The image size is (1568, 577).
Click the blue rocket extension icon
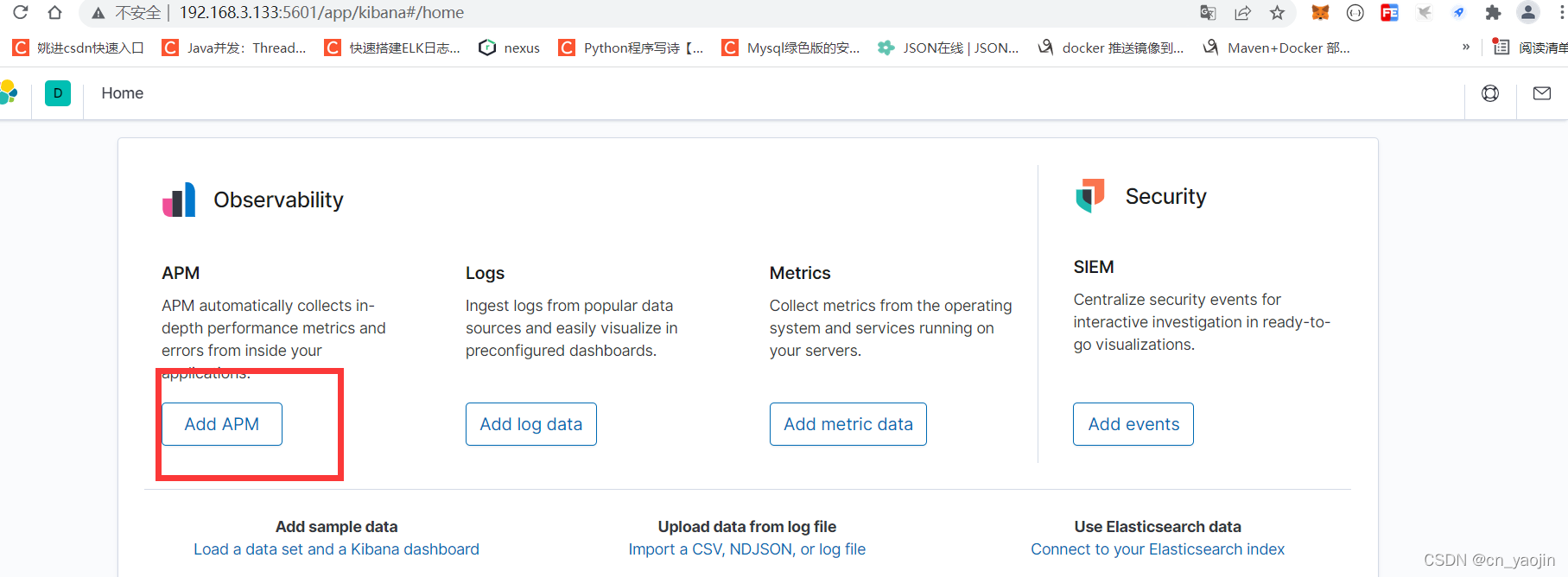[x=1458, y=12]
